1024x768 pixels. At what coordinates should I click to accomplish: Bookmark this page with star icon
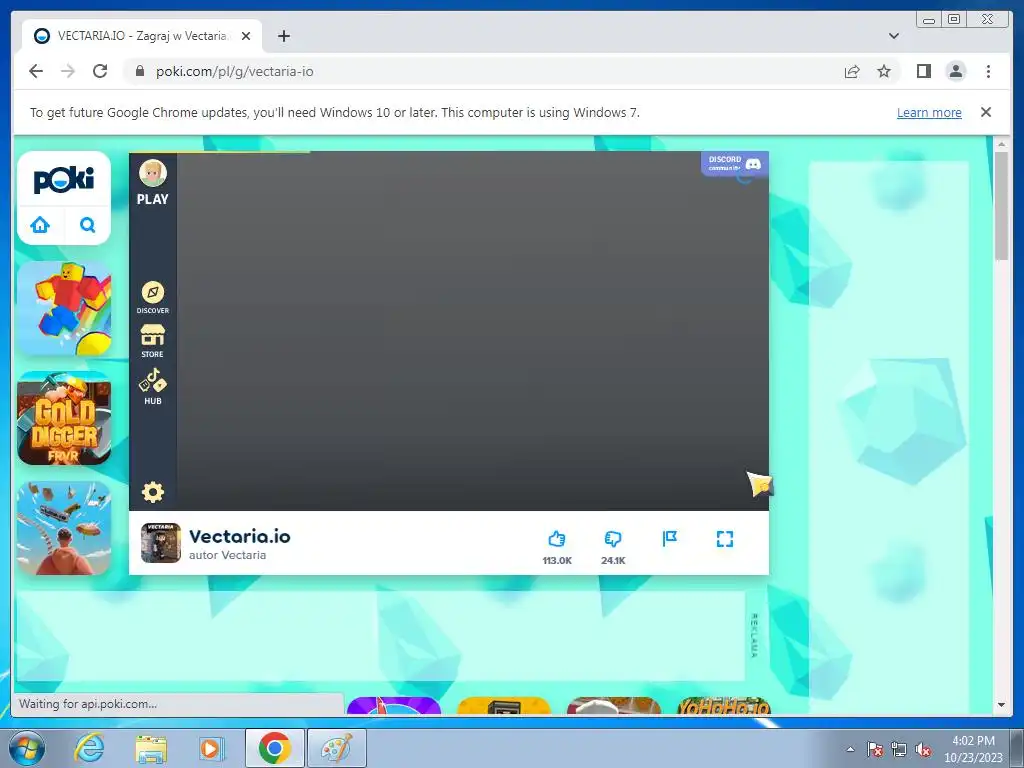pos(884,71)
